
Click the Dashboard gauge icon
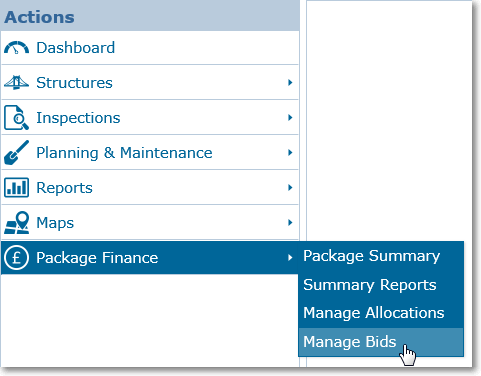[16, 48]
